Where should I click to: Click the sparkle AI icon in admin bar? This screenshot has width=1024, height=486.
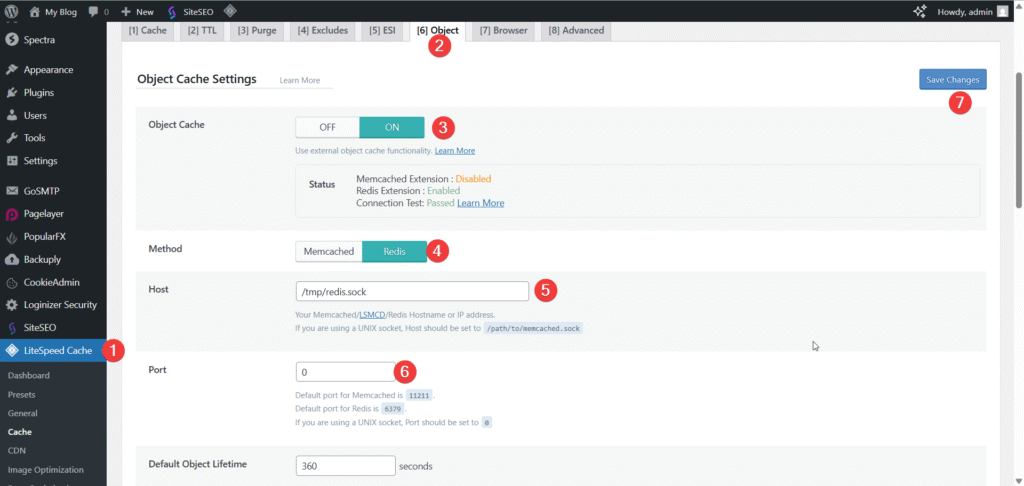coord(920,11)
